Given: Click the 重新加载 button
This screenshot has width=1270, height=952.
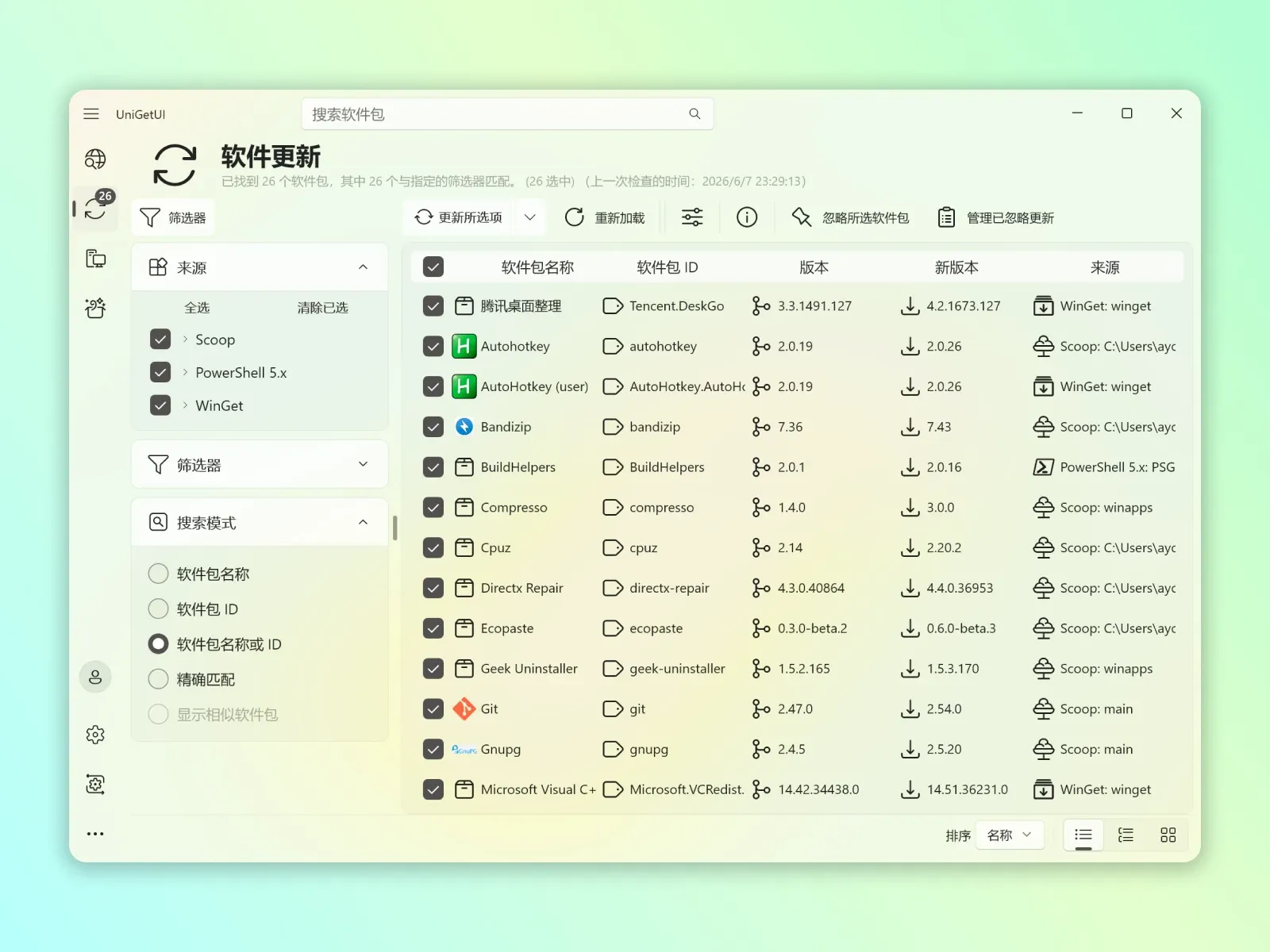Looking at the screenshot, I should [605, 217].
